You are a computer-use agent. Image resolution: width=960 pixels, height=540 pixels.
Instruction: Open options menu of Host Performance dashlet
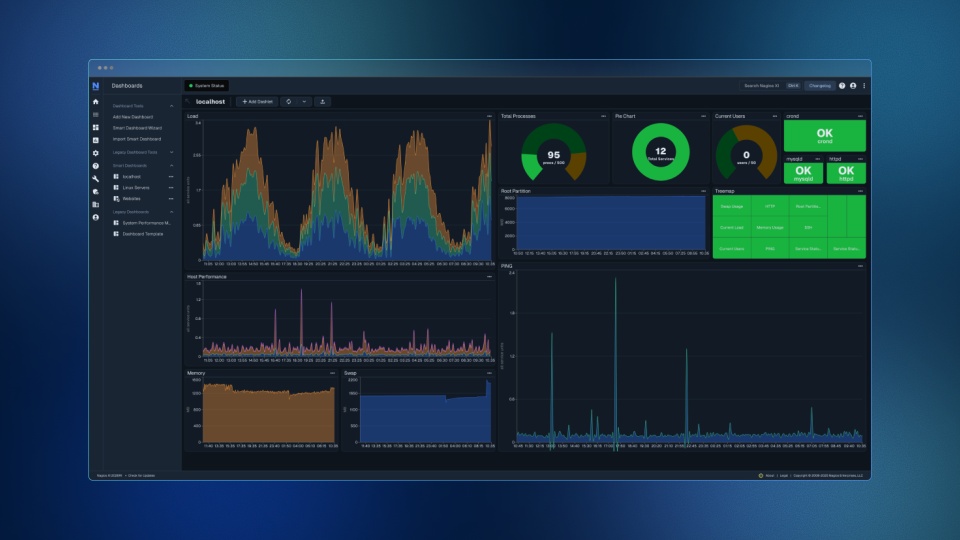[x=489, y=277]
